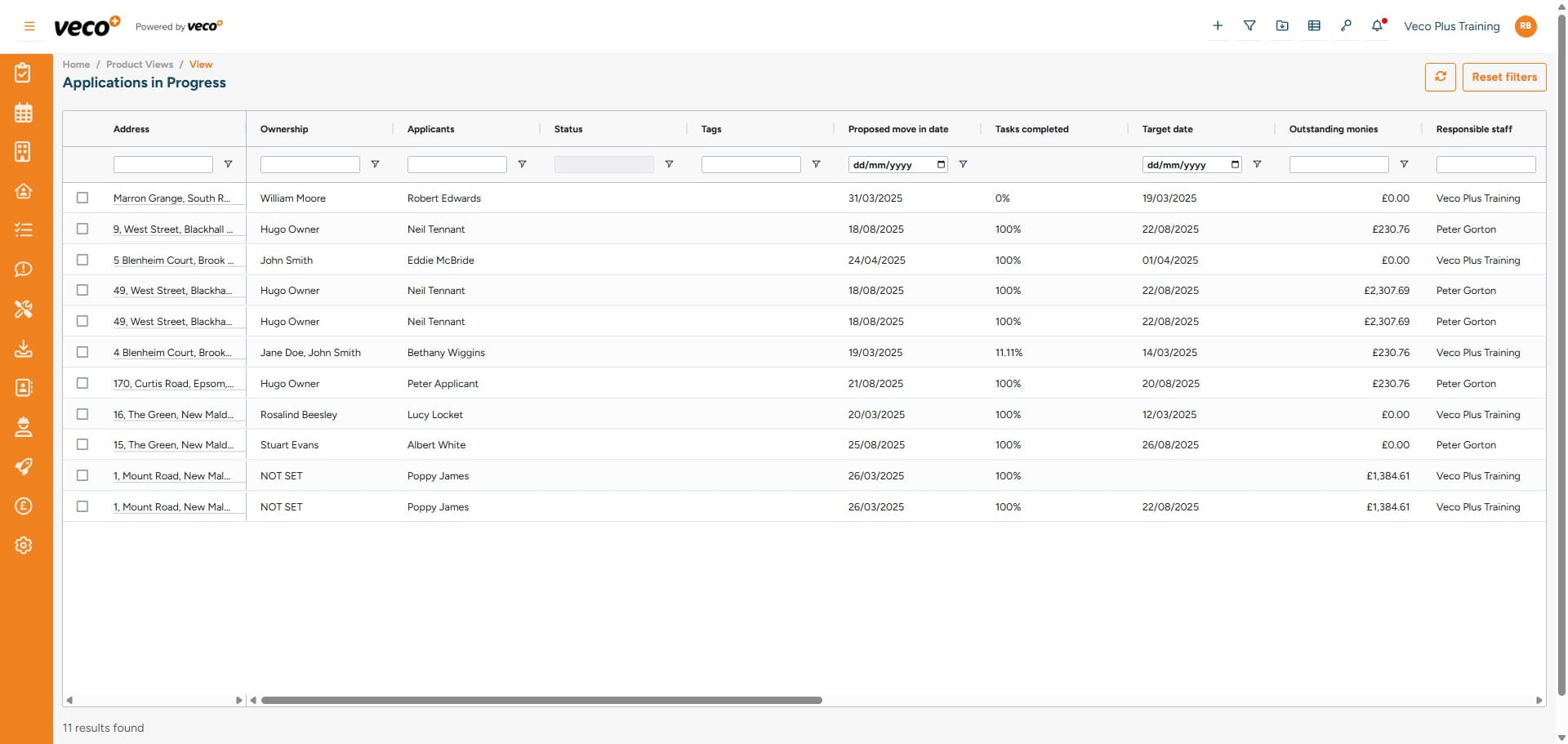This screenshot has height=744, width=1568.
Task: Check the row for 5 Blenheim Court
Action: tap(82, 260)
